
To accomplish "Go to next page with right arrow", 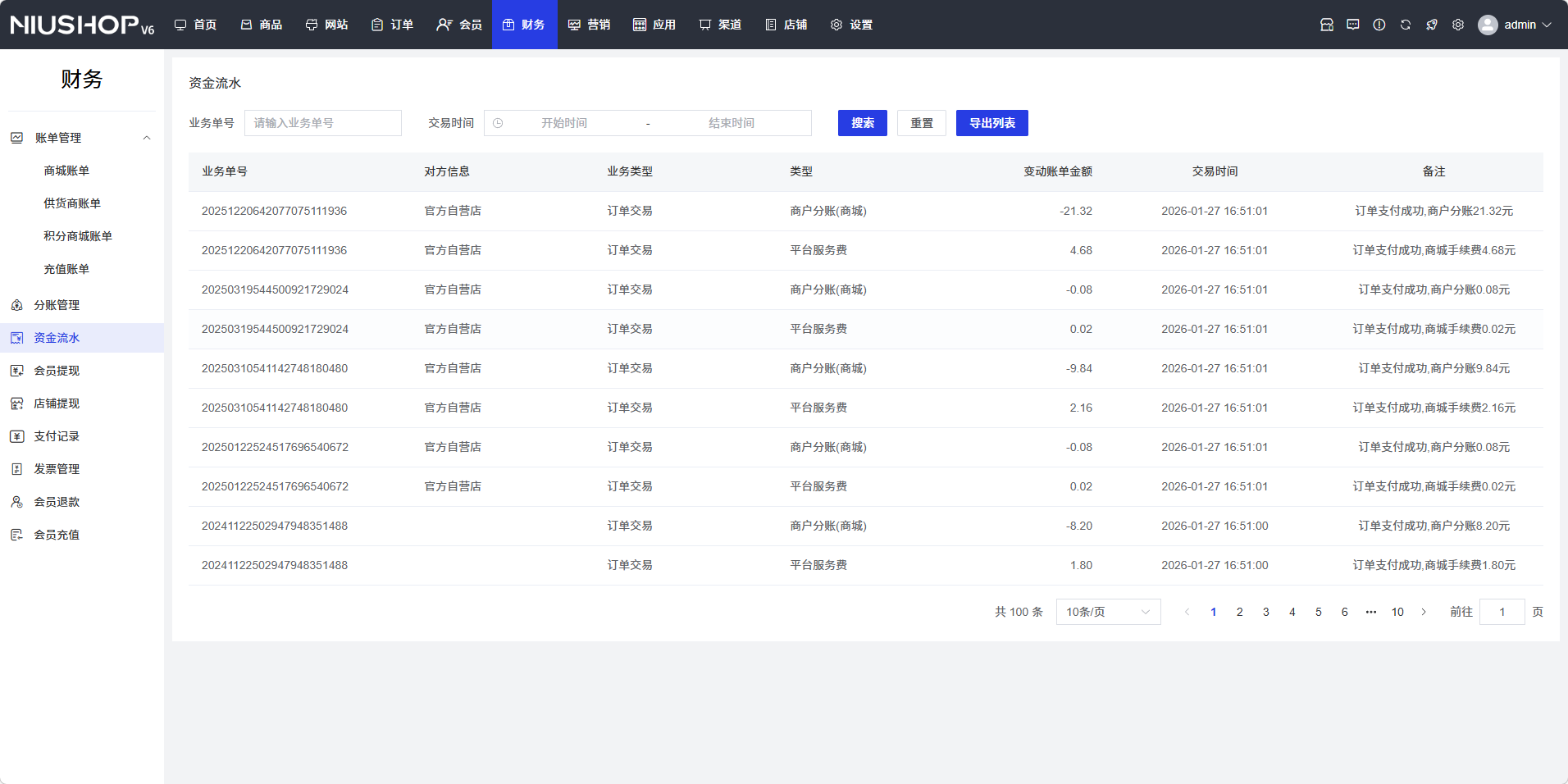I will [x=1424, y=612].
